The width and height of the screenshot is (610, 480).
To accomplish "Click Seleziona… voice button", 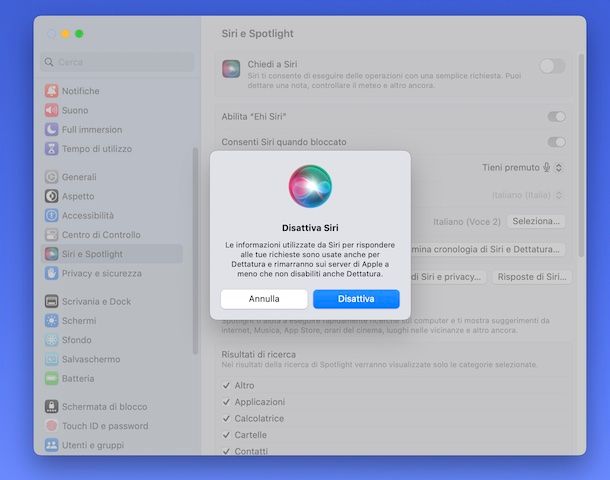I will pos(536,221).
